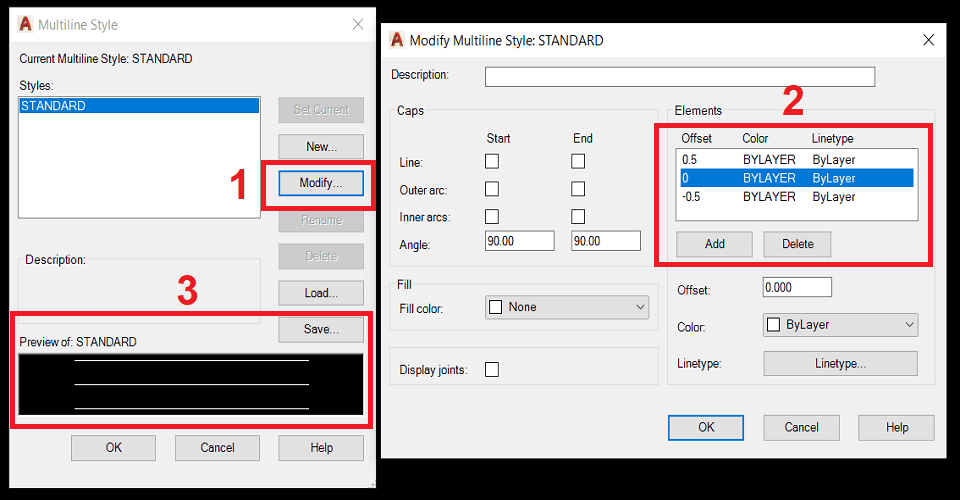Viewport: 960px width, 500px height.
Task: Click Cancel in Multiline Style dialog
Action: point(217,448)
